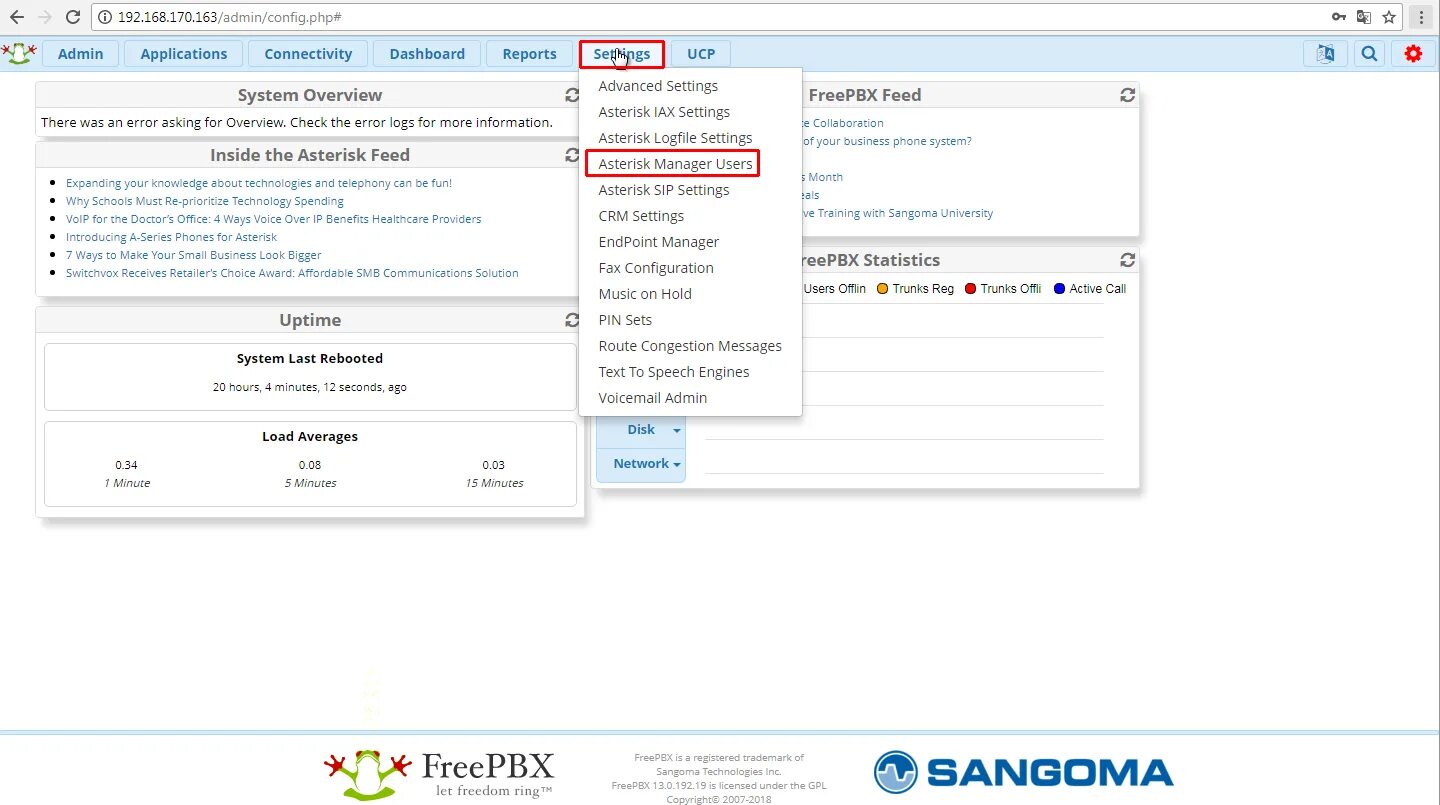Click the Sangoma logo in footer
Screen dimensions: 1440x805
point(1024,772)
